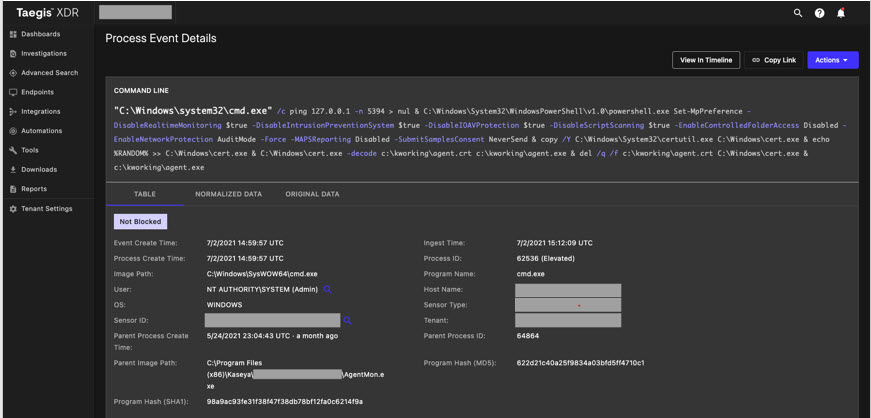The height and width of the screenshot is (418, 871).
Task: Click the Downloads arrow icon
Action: point(13,170)
